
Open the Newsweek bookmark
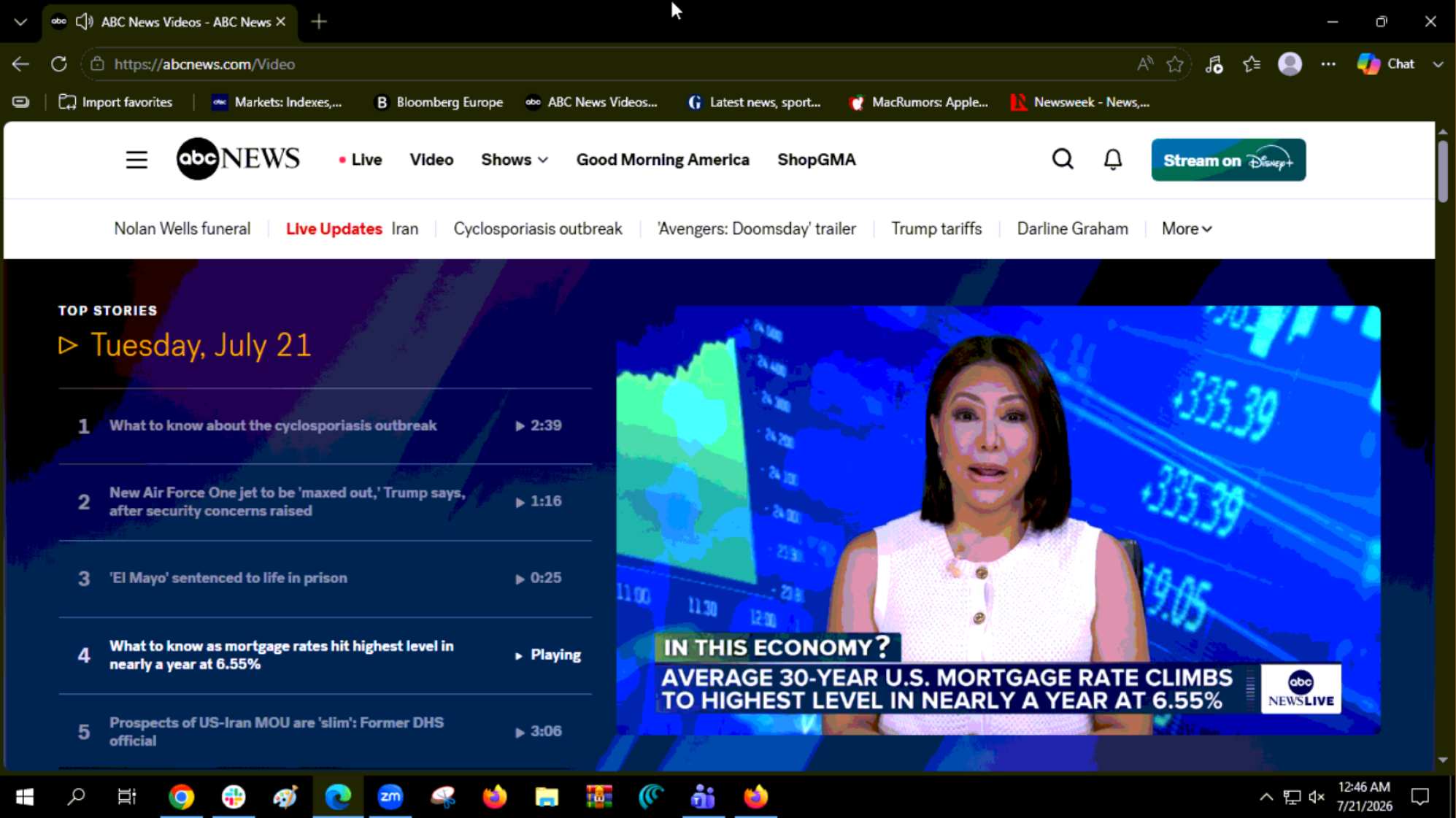1080,102
